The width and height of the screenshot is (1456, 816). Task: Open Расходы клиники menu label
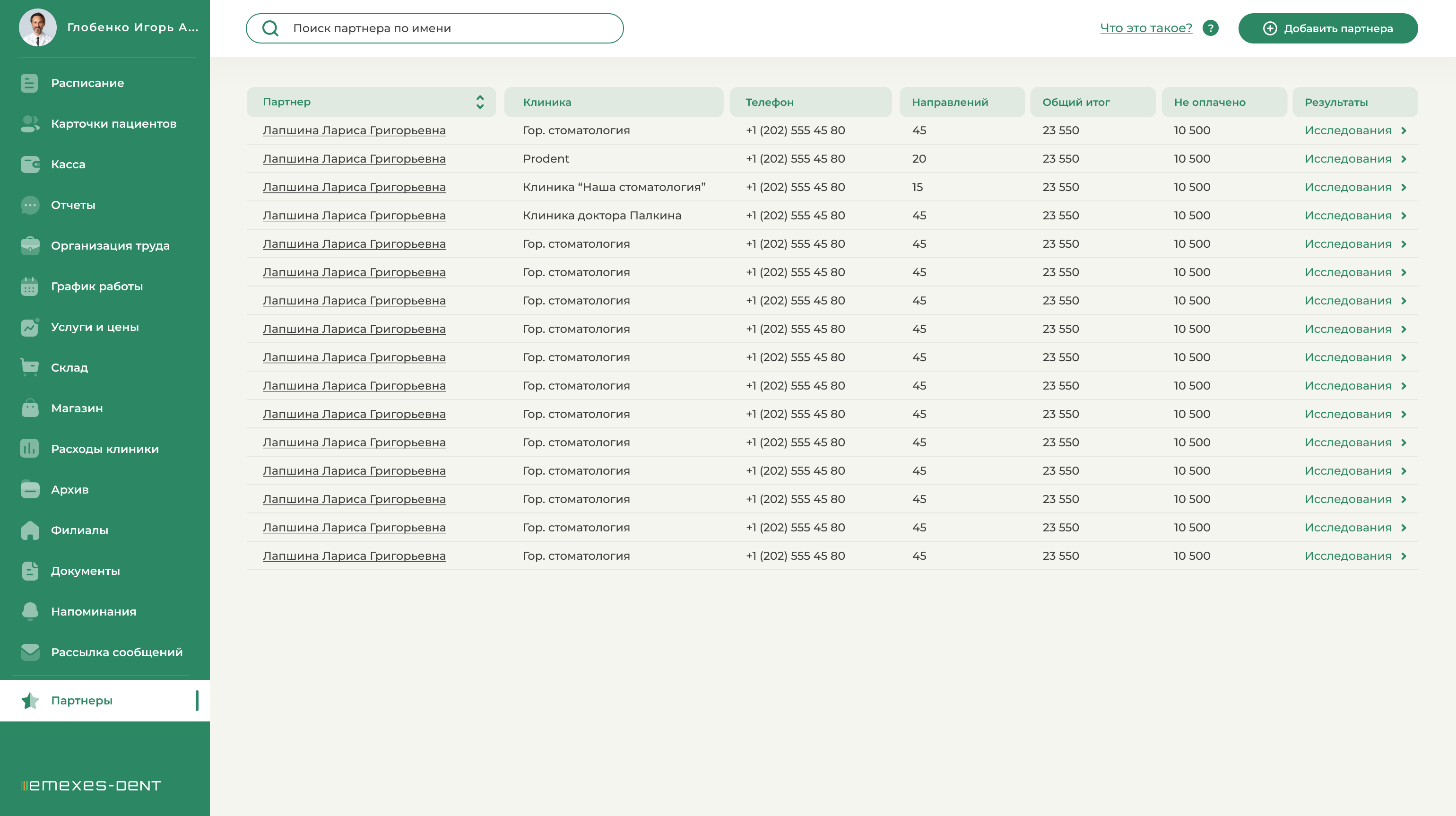point(104,449)
